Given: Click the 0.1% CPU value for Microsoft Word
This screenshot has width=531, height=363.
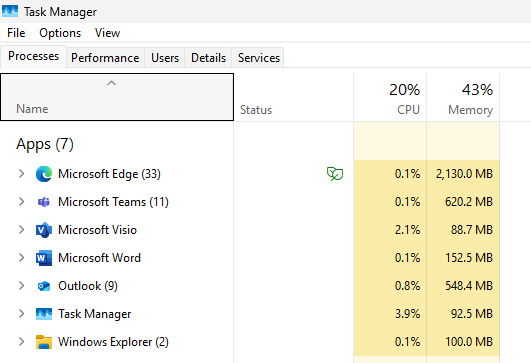Looking at the screenshot, I should [x=407, y=258].
